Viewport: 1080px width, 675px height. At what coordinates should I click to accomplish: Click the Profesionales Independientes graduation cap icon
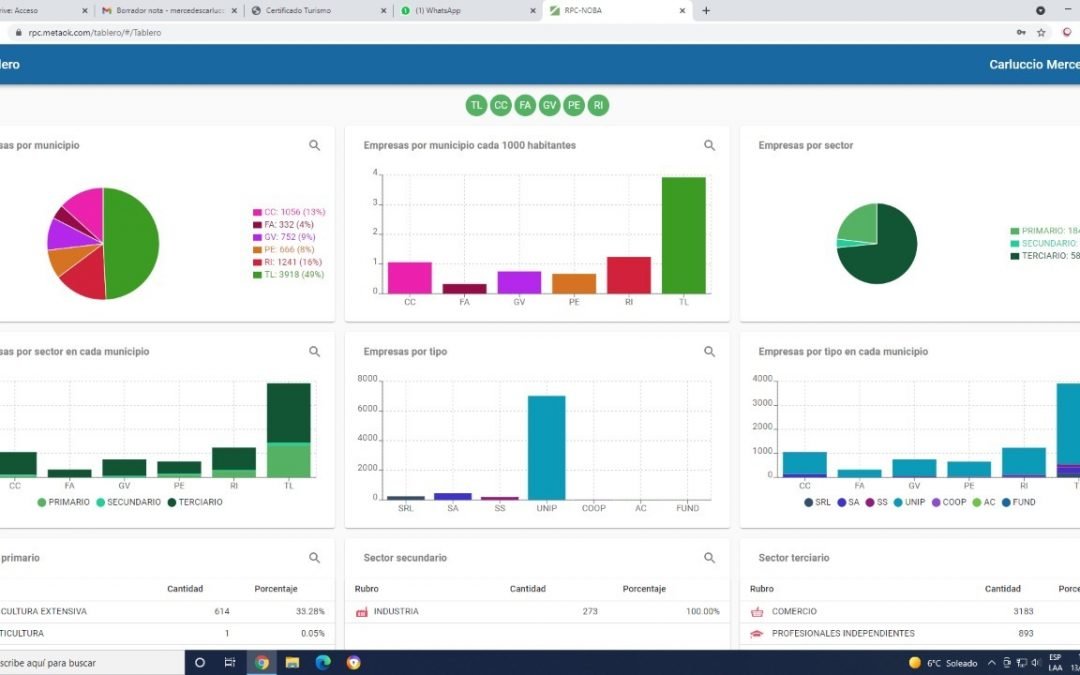click(x=757, y=633)
